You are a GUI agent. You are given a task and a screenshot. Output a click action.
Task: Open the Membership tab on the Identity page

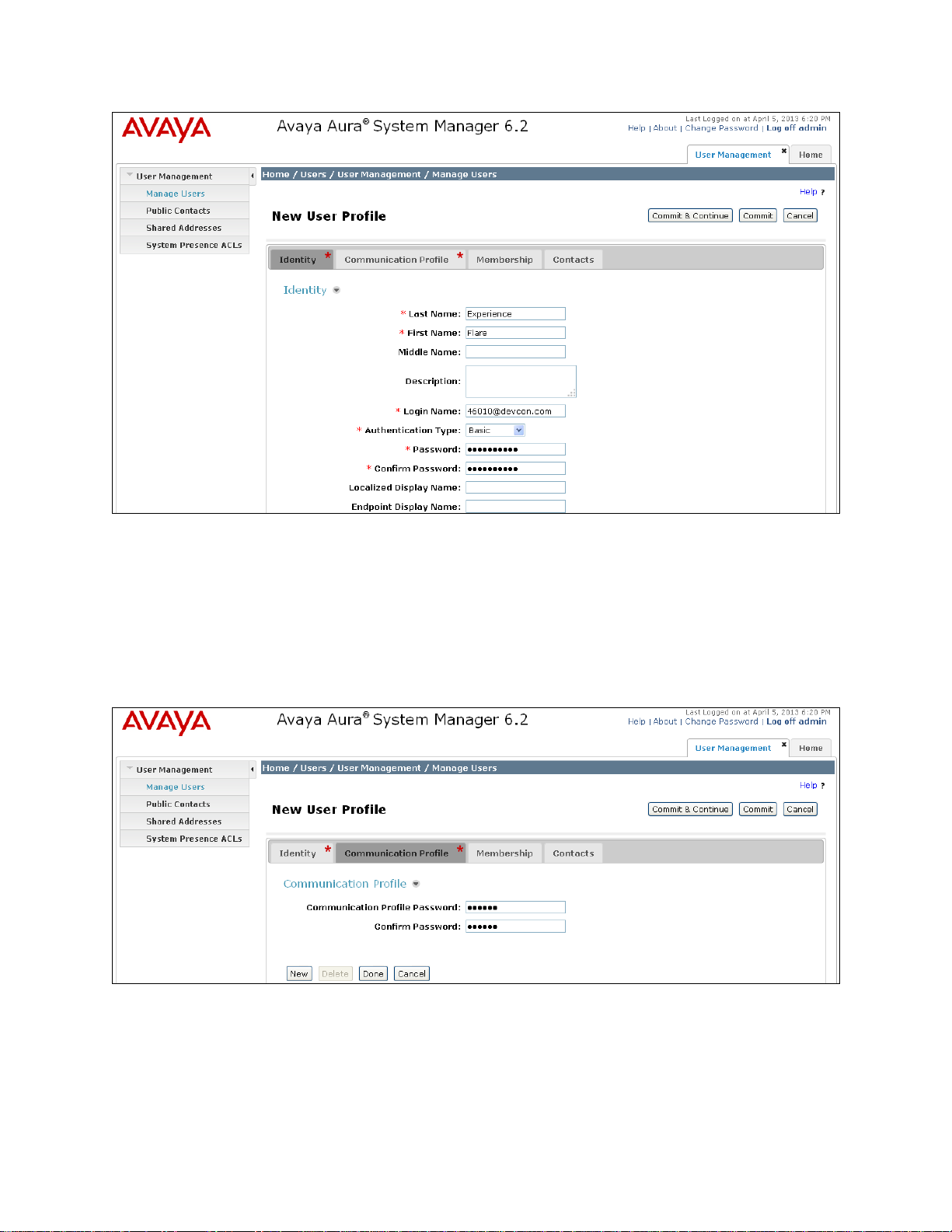504,260
